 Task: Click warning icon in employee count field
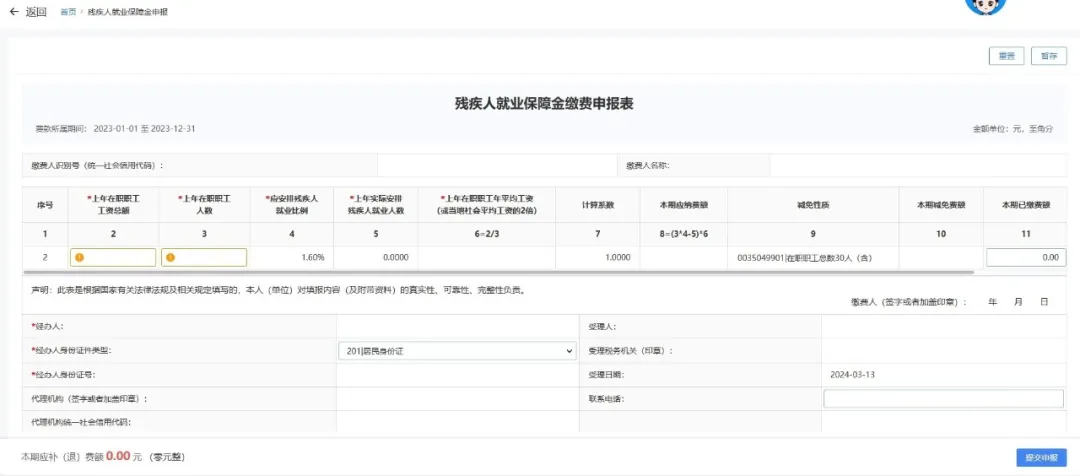tap(170, 258)
